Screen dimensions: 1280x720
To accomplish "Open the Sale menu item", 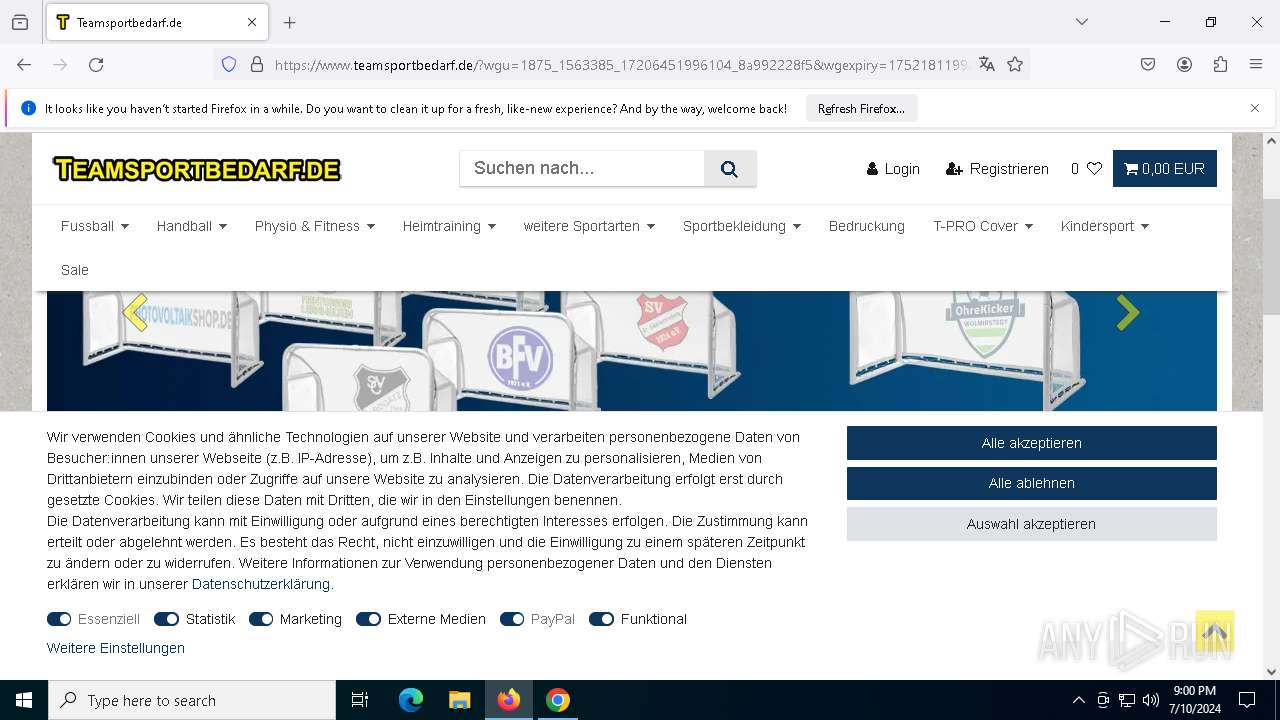I will [x=75, y=270].
